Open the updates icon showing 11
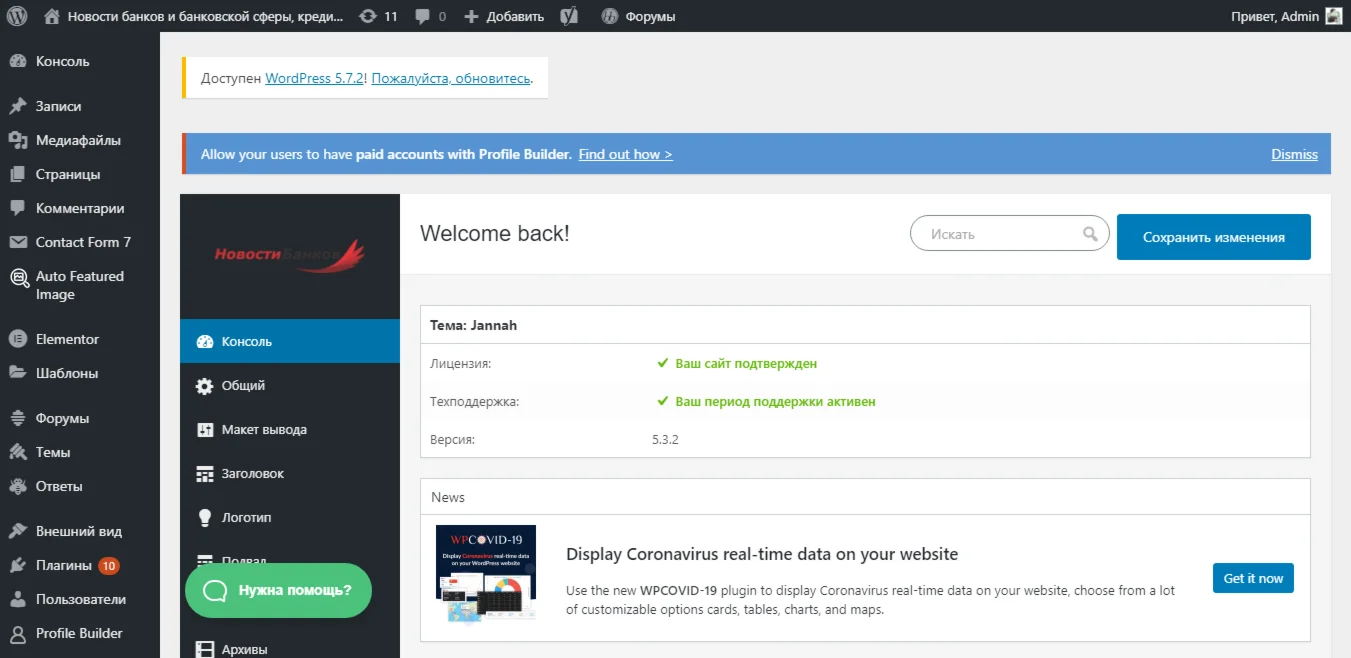This screenshot has height=658, width=1351. 367,16
